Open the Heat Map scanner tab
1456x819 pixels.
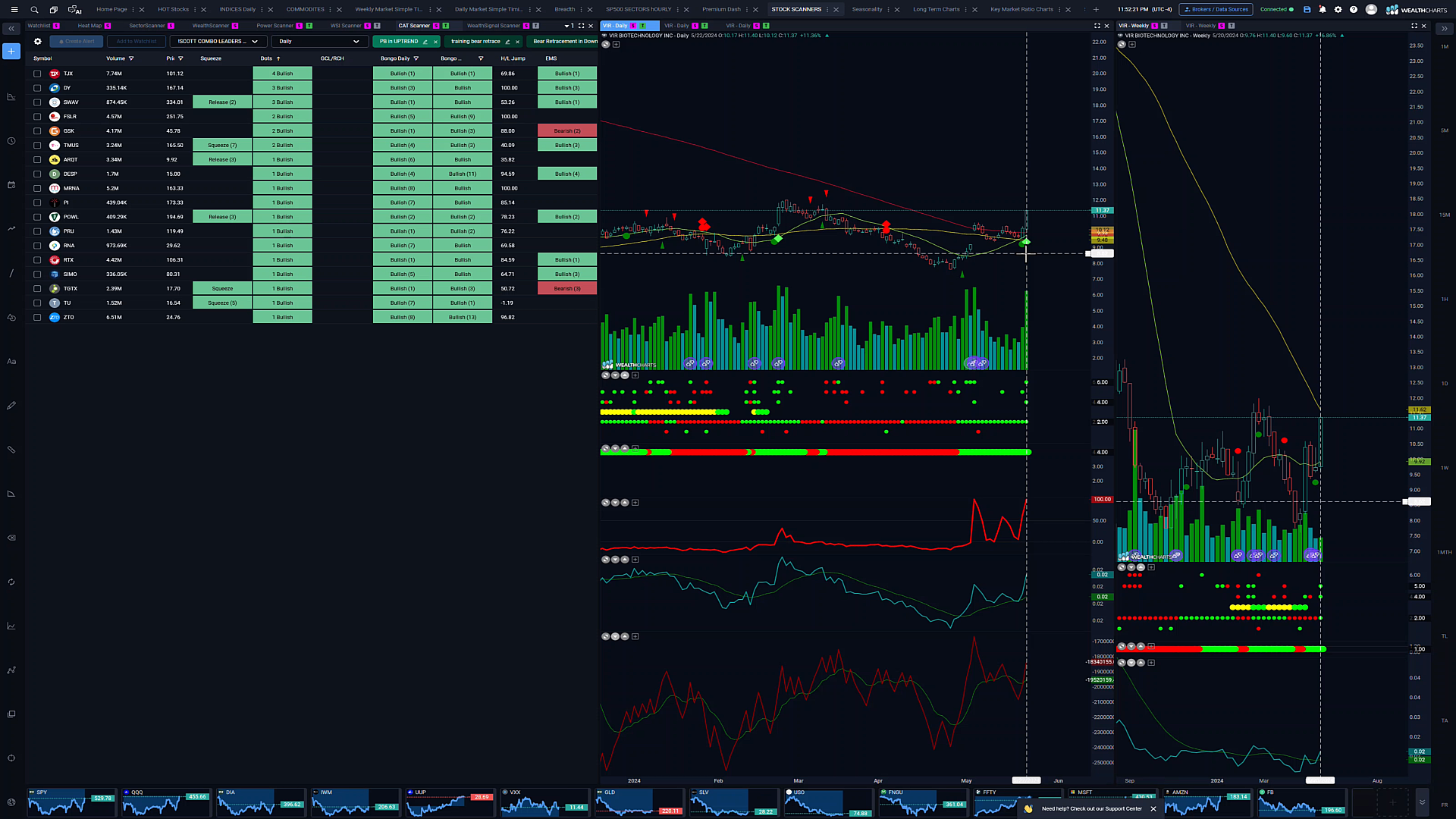(89, 26)
